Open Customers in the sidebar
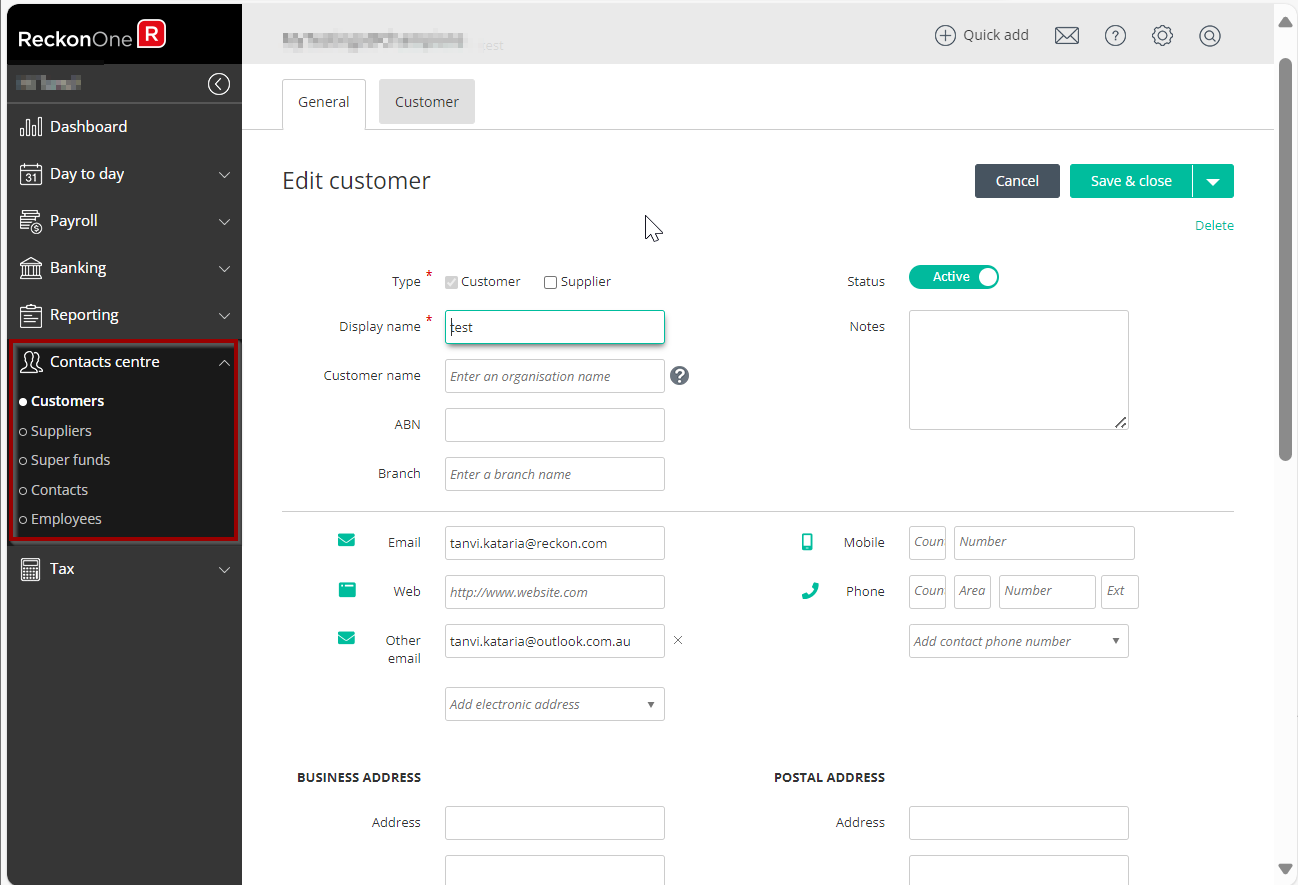This screenshot has width=1298, height=885. (67, 401)
